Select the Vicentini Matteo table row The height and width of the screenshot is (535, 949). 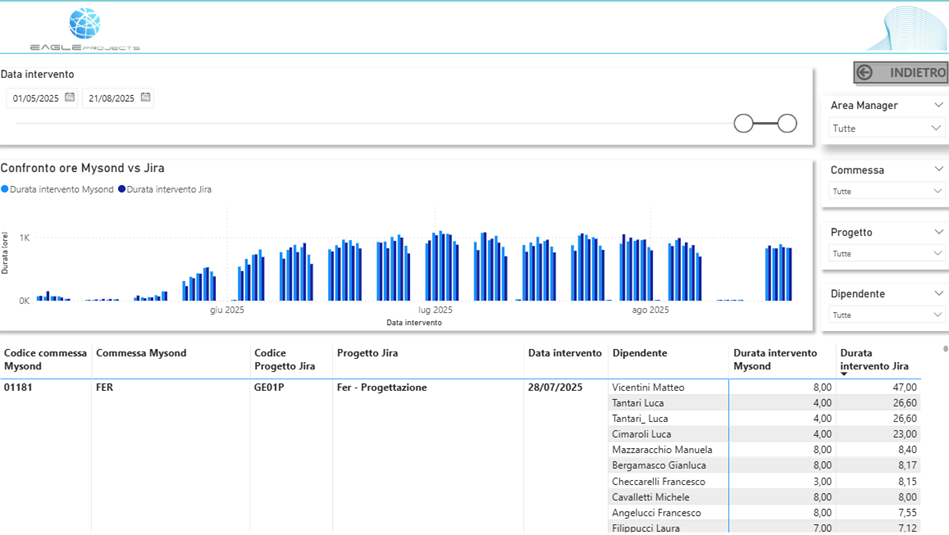[x=648, y=387]
